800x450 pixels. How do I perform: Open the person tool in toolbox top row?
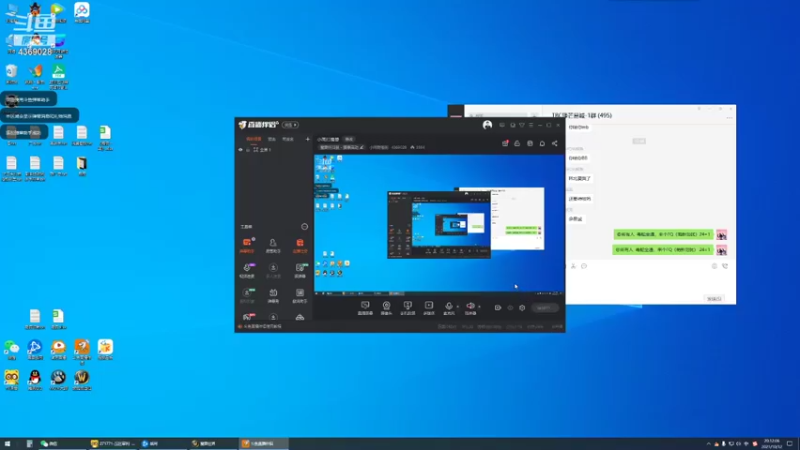[273, 245]
